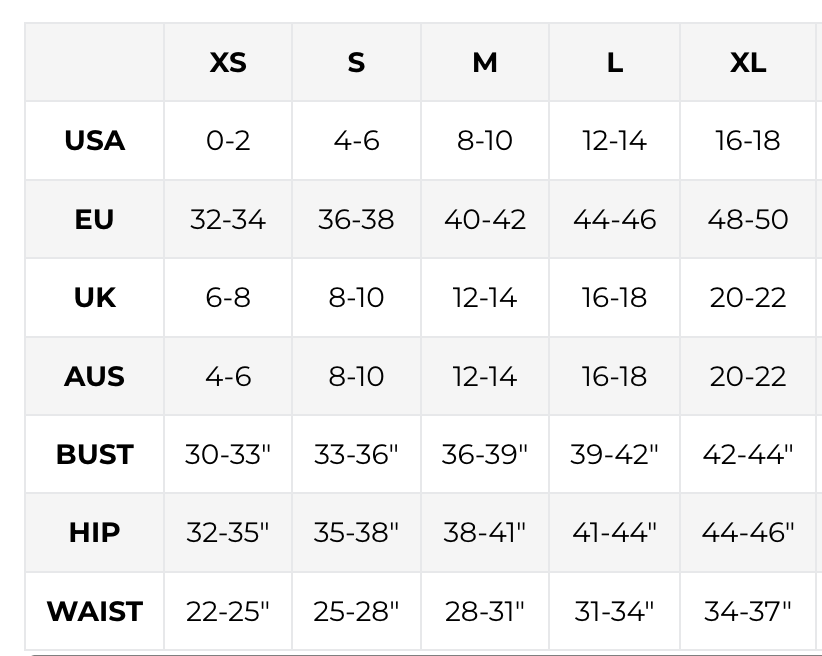This screenshot has width=822, height=656.
Task: Select the HIP row label
Action: (95, 532)
